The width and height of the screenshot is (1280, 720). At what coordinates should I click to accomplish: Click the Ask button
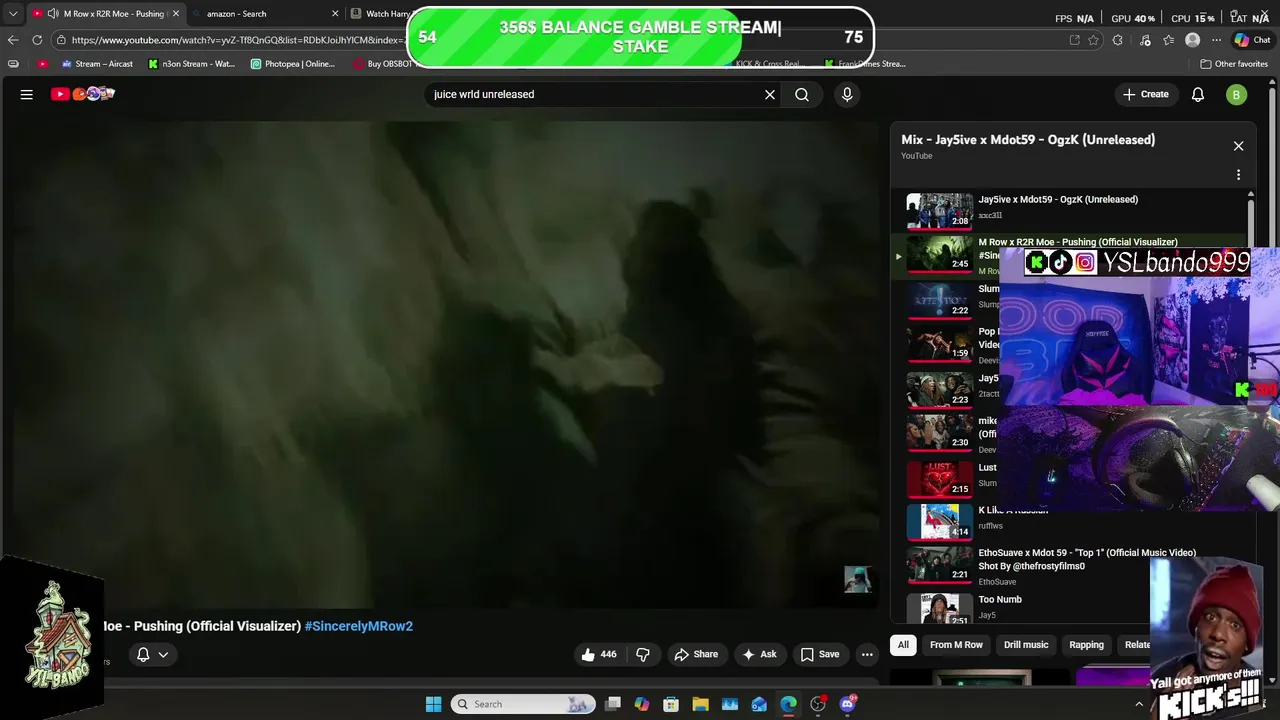(759, 654)
